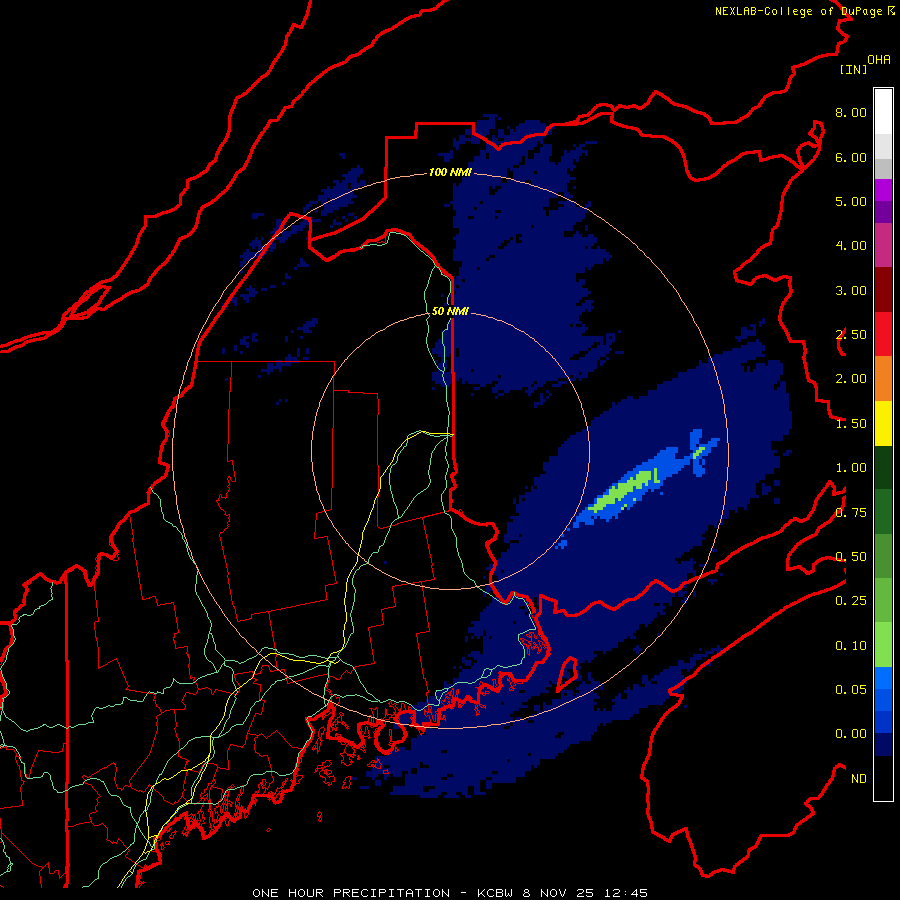Click the 0.00 legend value

(x=851, y=734)
